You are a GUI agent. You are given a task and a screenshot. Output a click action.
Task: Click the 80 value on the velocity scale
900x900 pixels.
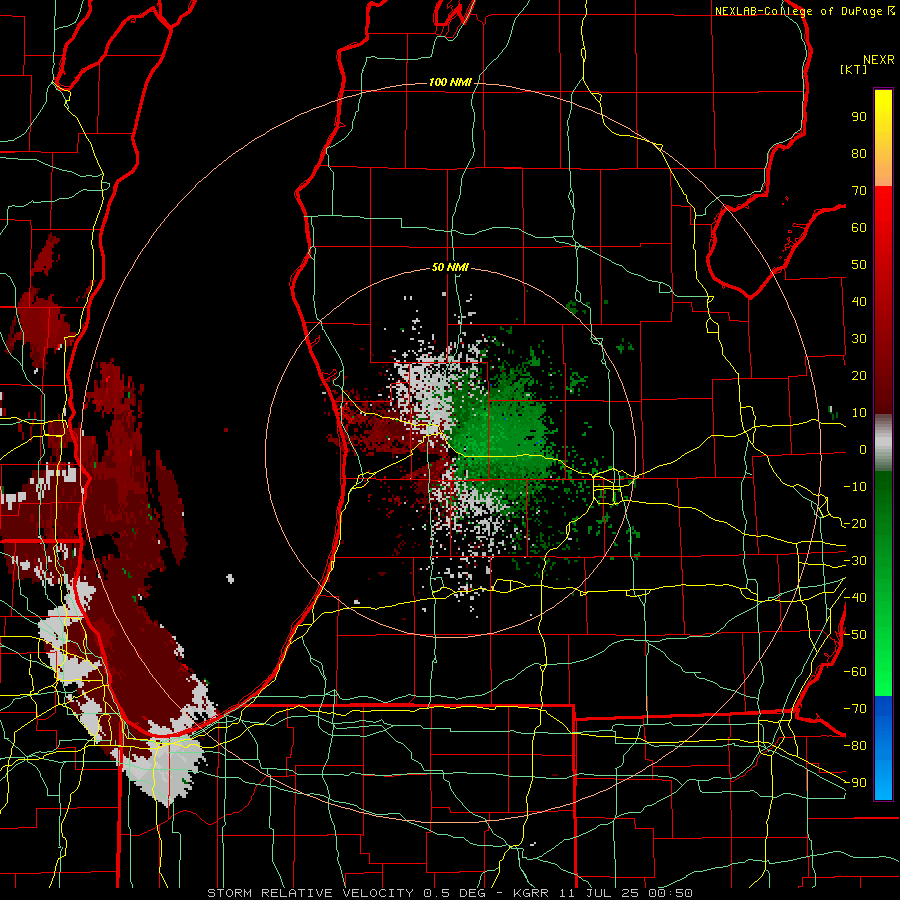(859, 154)
